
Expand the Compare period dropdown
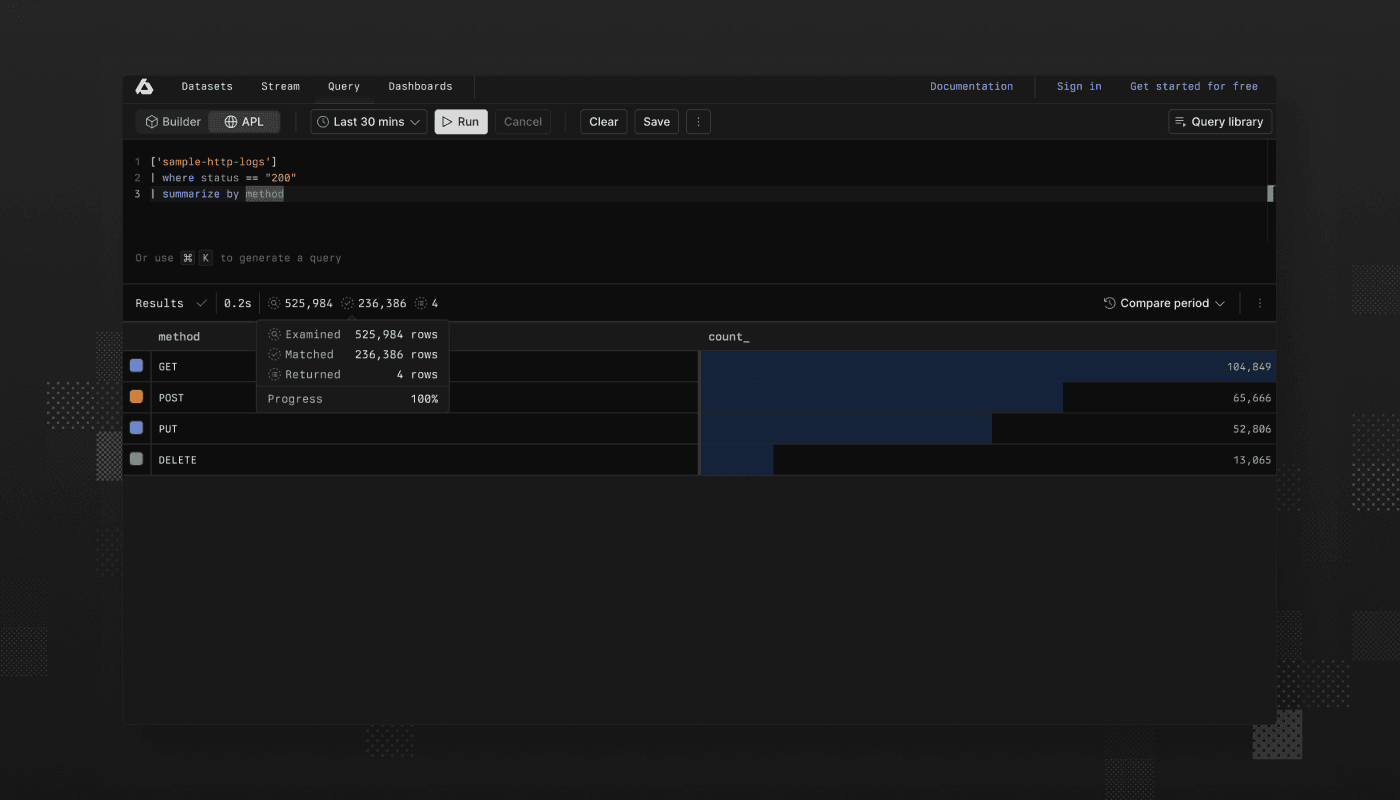tap(1165, 303)
